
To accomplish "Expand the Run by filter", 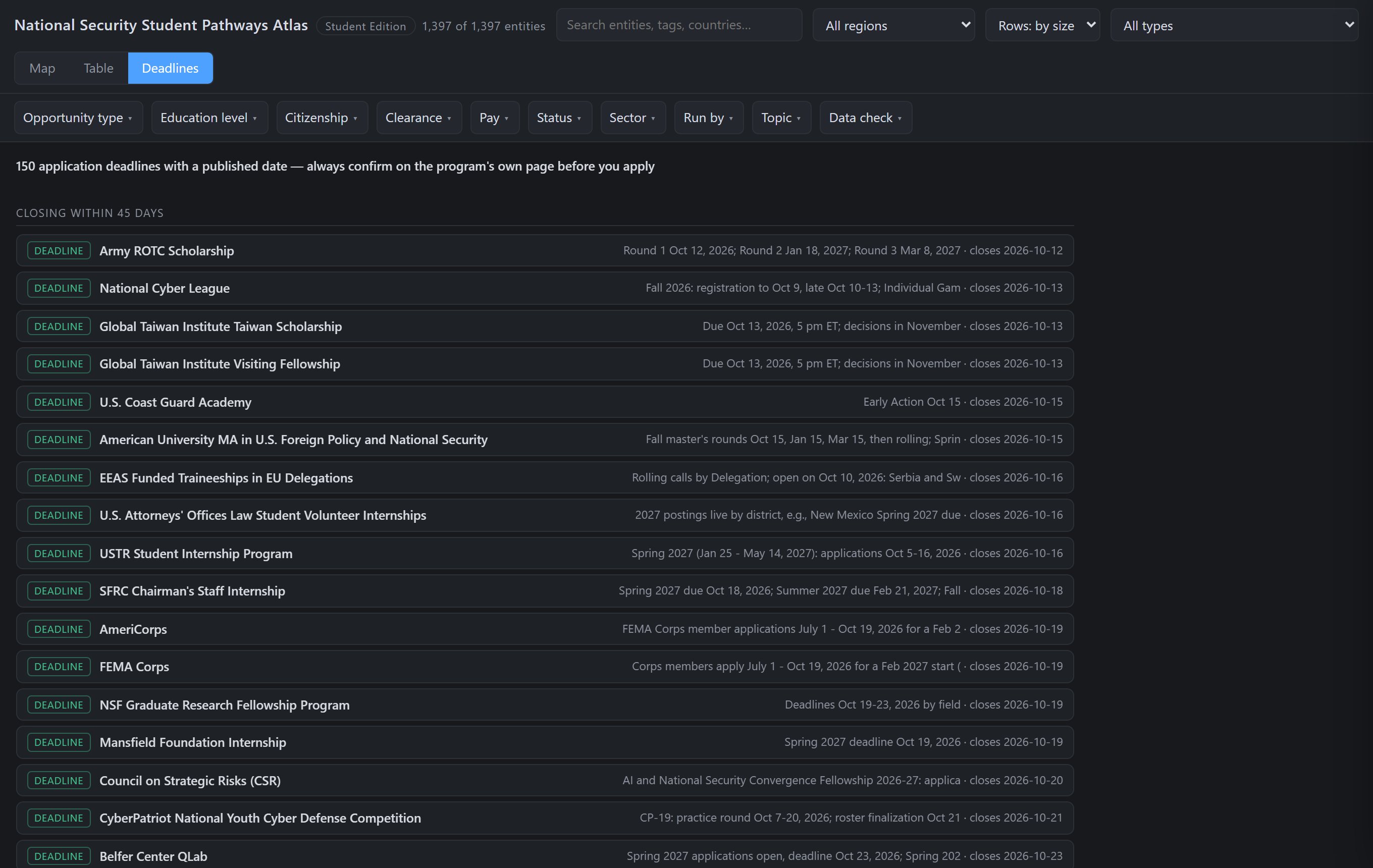I will click(x=709, y=118).
